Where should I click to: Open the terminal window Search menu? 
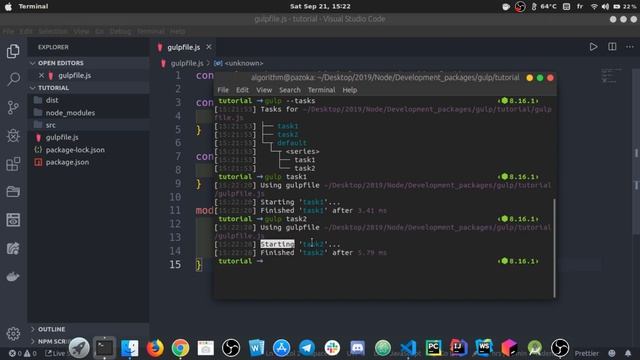tap(290, 90)
